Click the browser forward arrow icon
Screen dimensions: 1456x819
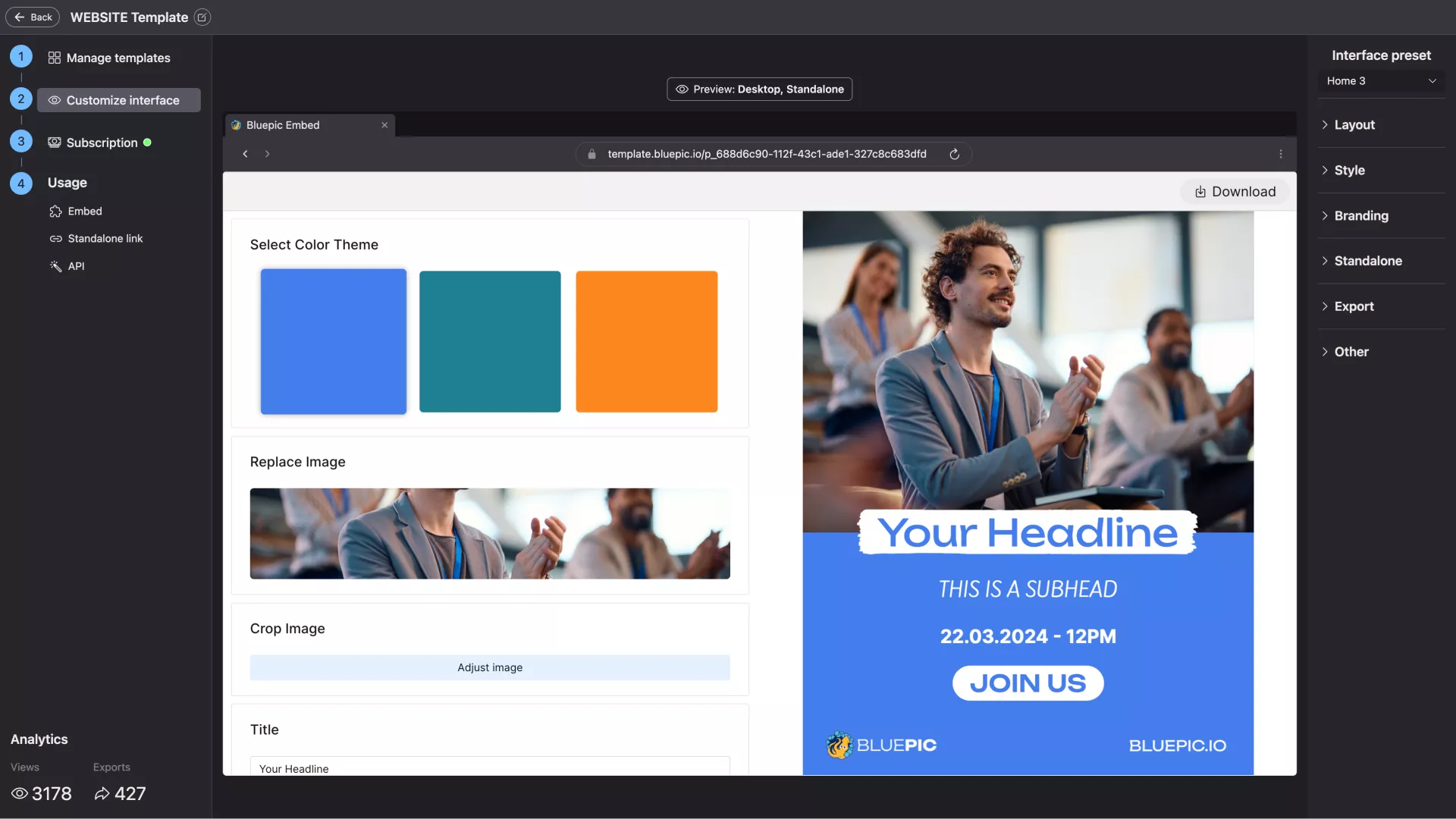coord(267,154)
